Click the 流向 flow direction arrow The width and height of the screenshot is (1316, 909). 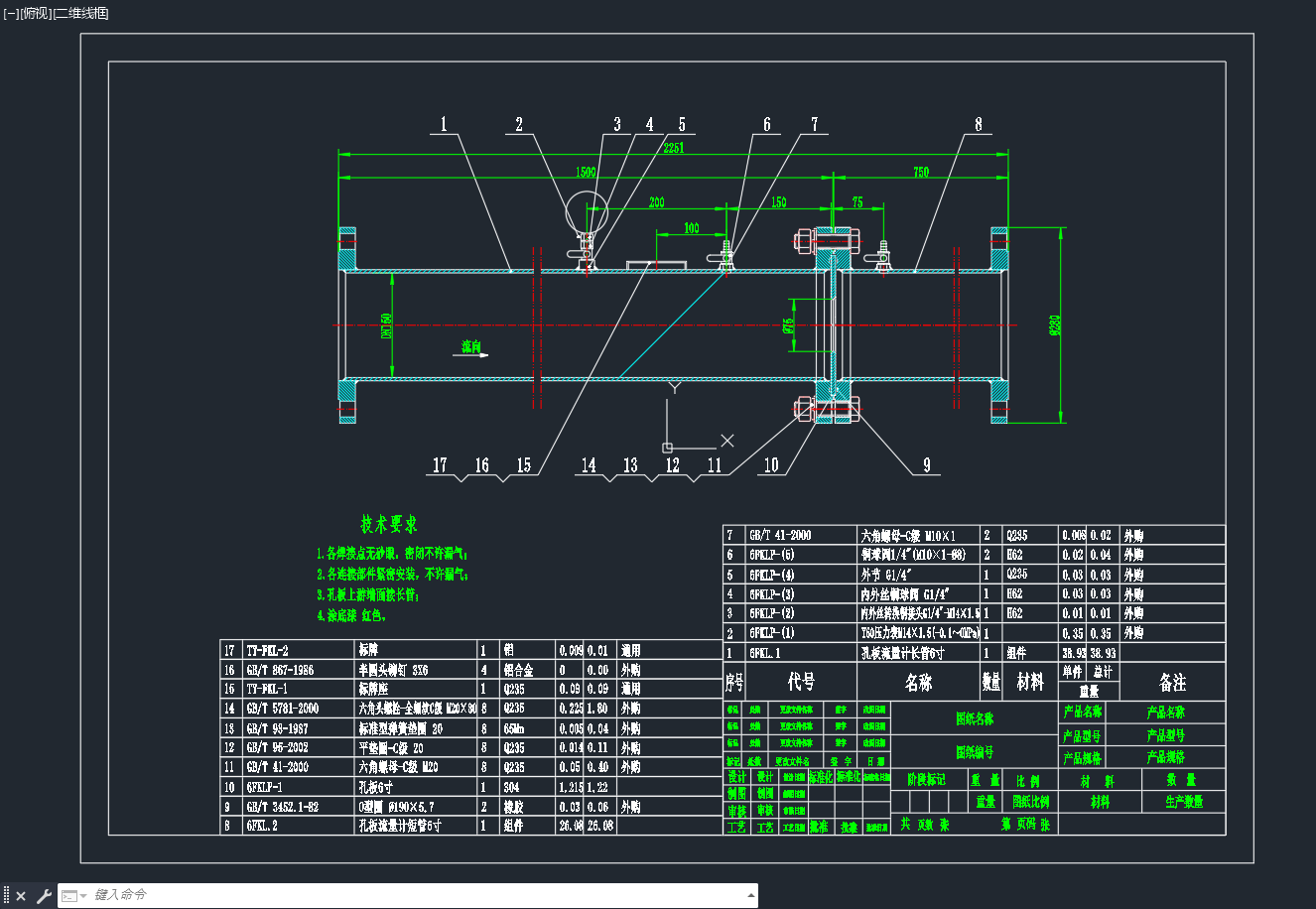click(x=475, y=349)
